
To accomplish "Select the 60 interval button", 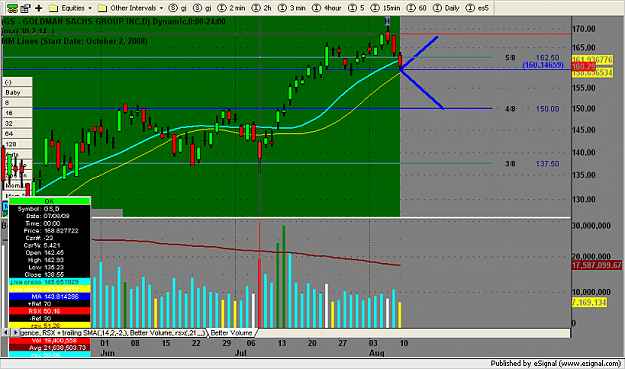I will tap(418, 8).
